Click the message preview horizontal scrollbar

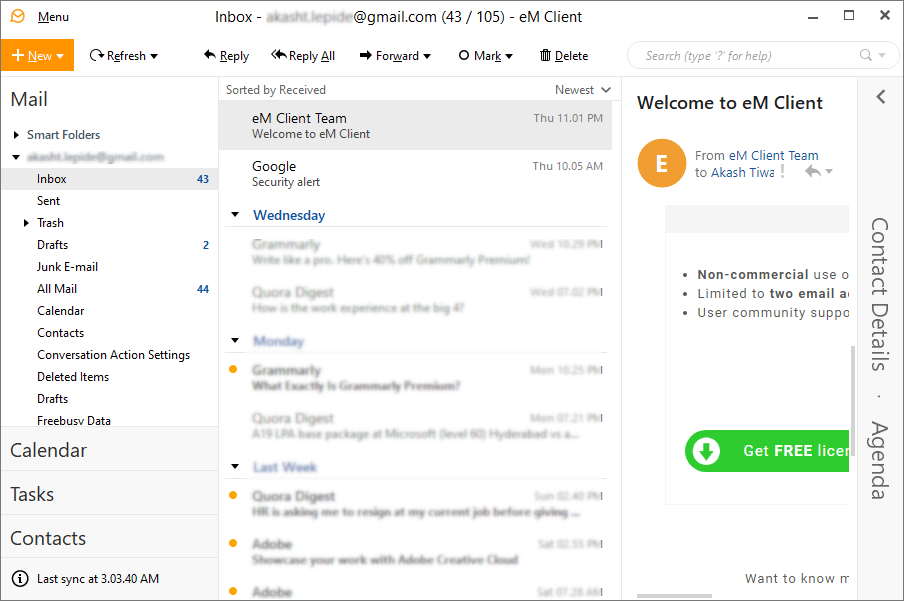point(675,596)
